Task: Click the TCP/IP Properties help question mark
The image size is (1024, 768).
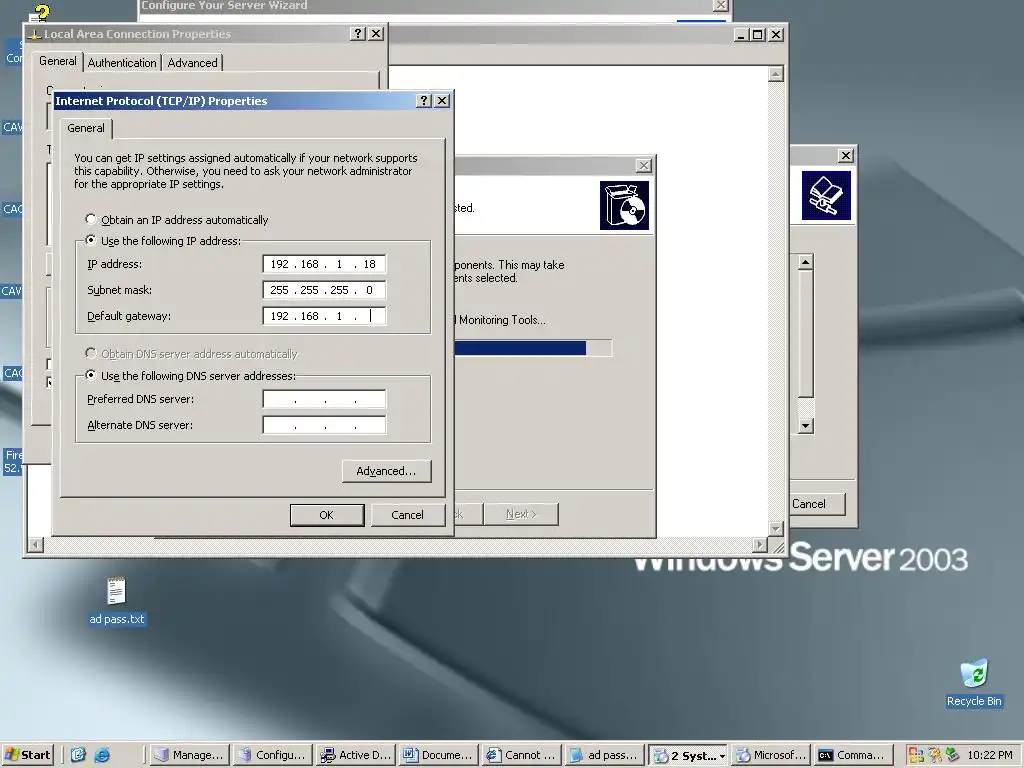Action: pyautogui.click(x=424, y=101)
